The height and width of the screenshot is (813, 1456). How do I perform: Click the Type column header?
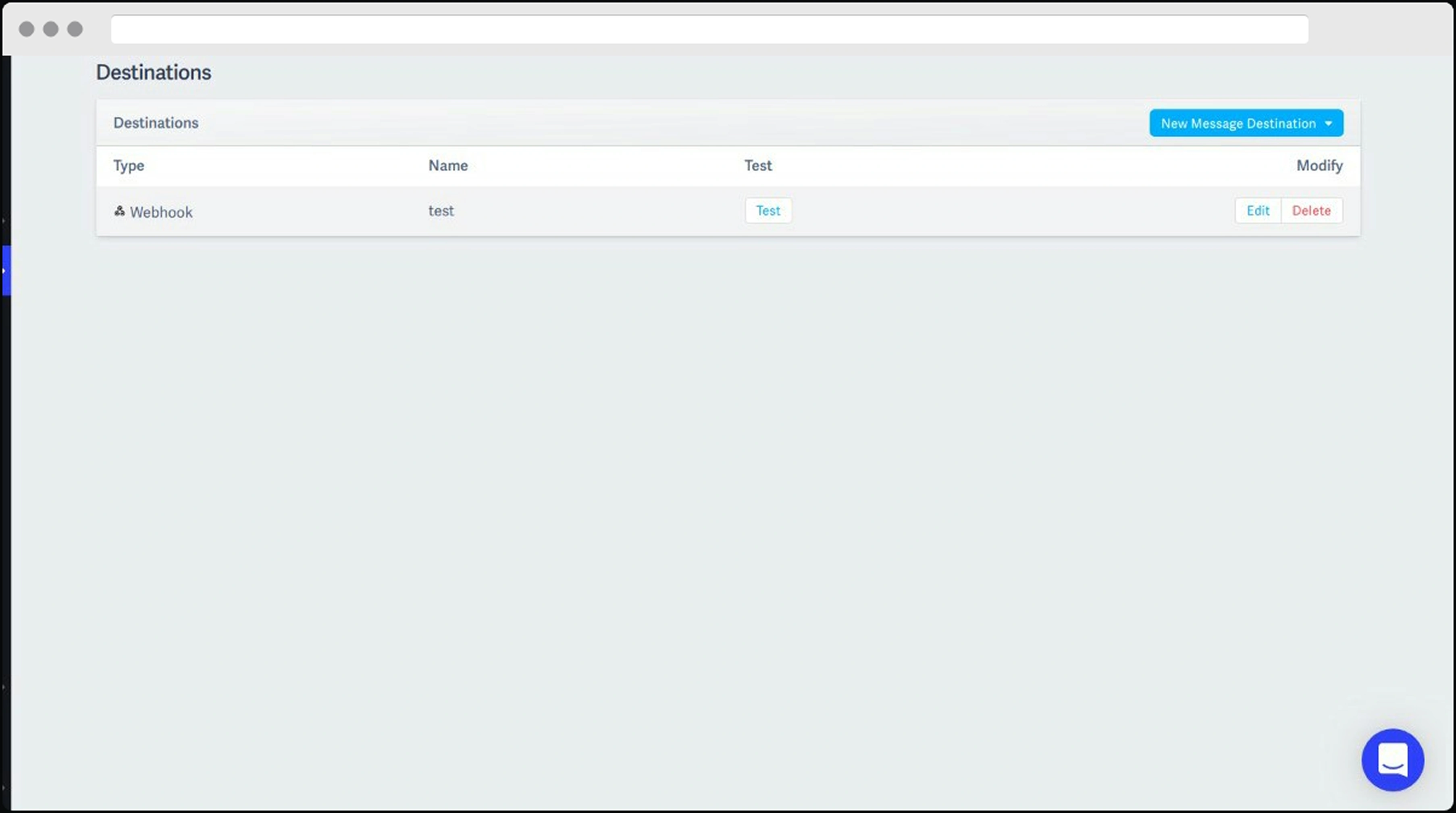tap(128, 166)
